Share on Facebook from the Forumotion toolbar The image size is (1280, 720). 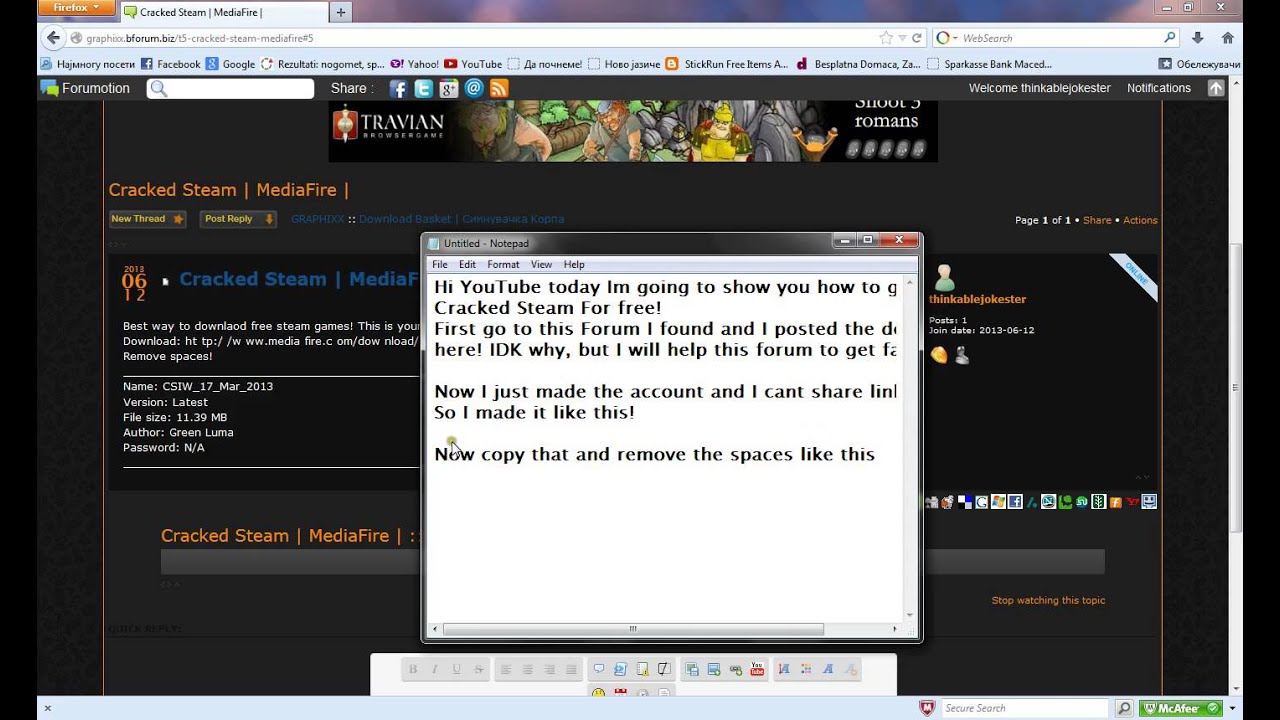click(398, 89)
